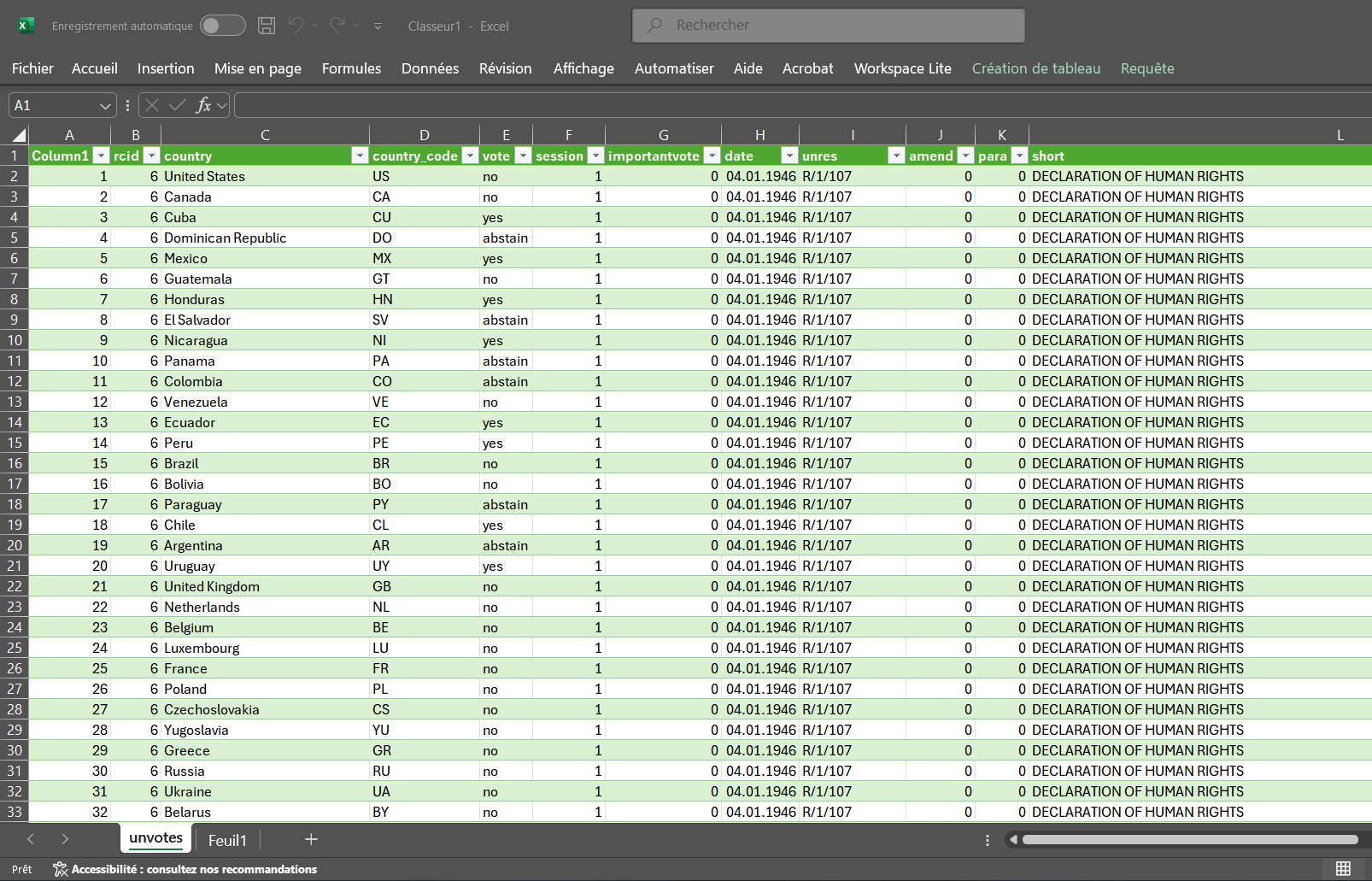Viewport: 1372px width, 881px height.
Task: Add a new sheet with plus icon
Action: (311, 839)
